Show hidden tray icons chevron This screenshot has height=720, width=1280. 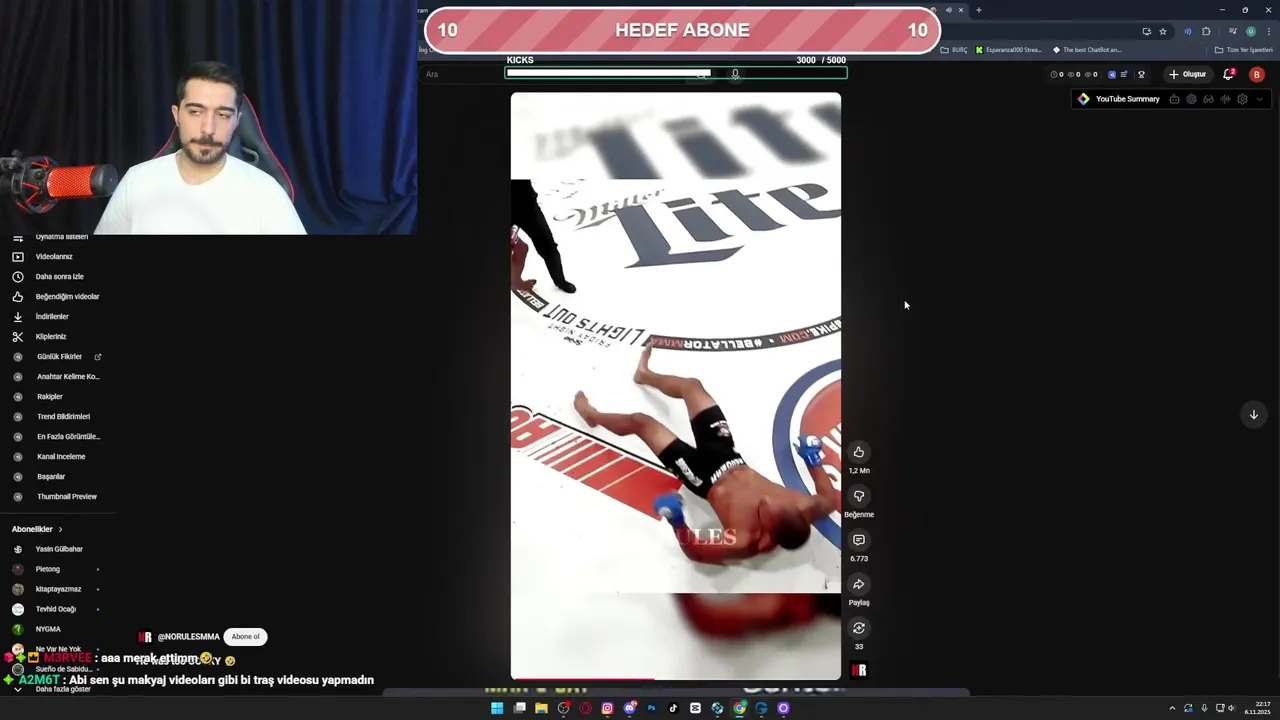1172,708
